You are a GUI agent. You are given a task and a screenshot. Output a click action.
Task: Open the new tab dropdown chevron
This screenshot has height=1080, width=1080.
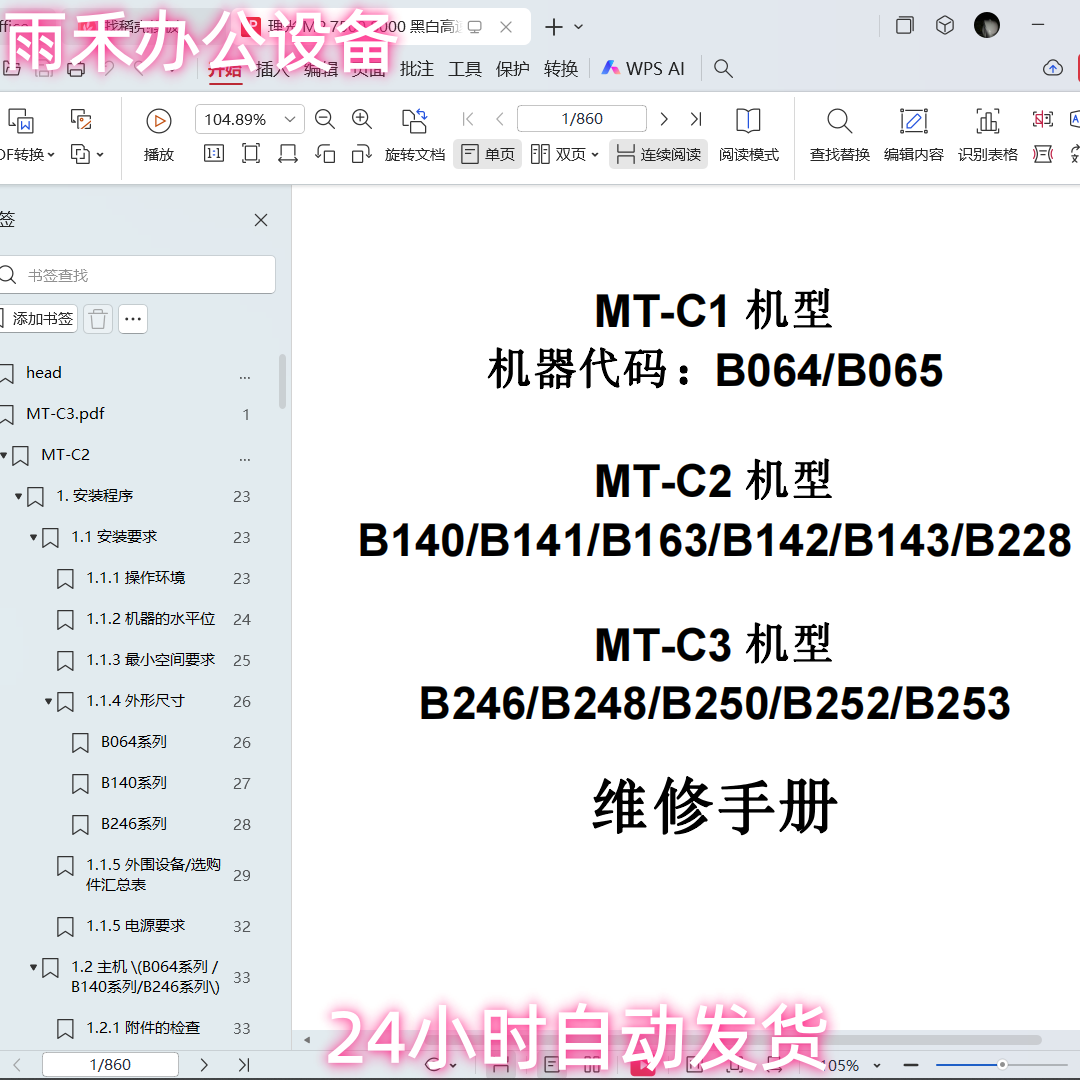(x=579, y=27)
